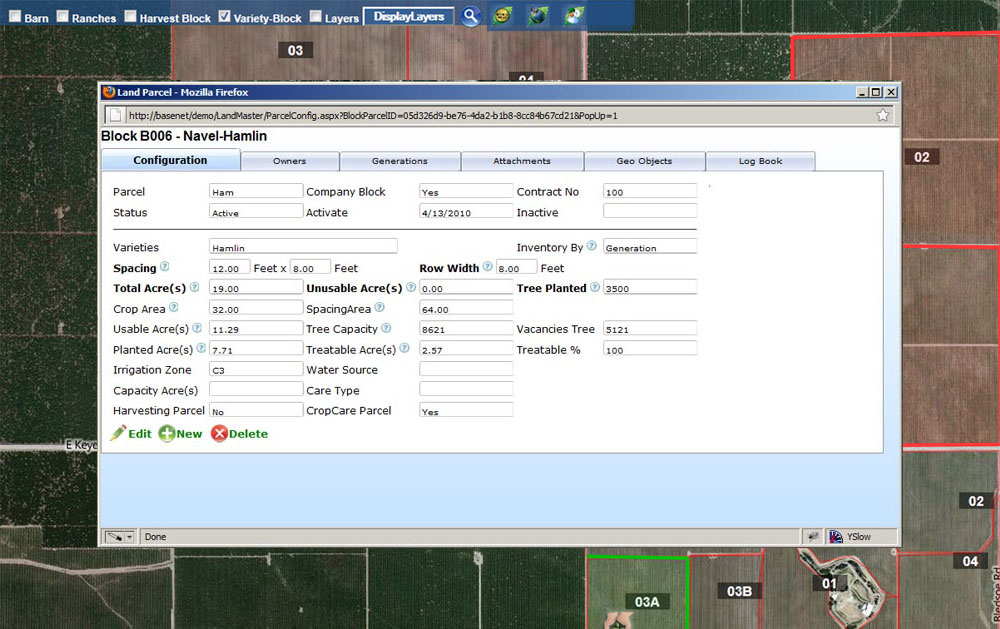Click the CropCare Parcel field Yes
Screen dimensions: 1000x629
466,410
